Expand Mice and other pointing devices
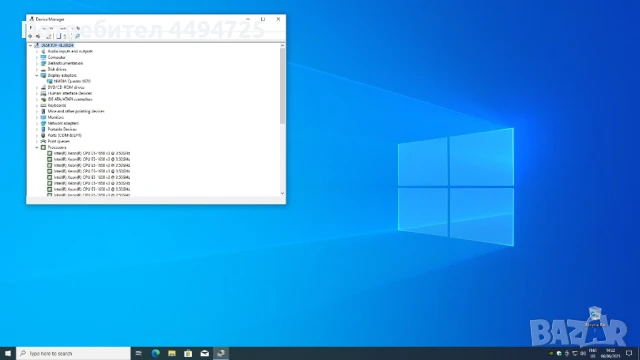Viewport: 640px width, 360px height. point(37,111)
